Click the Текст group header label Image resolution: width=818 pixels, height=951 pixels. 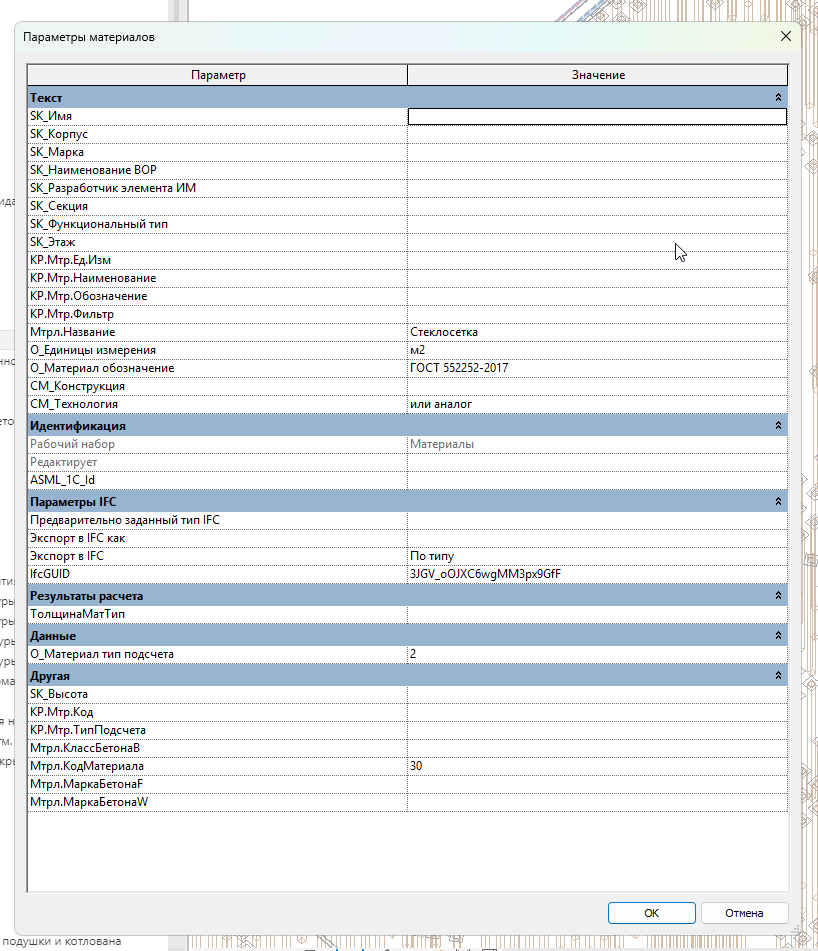click(46, 98)
